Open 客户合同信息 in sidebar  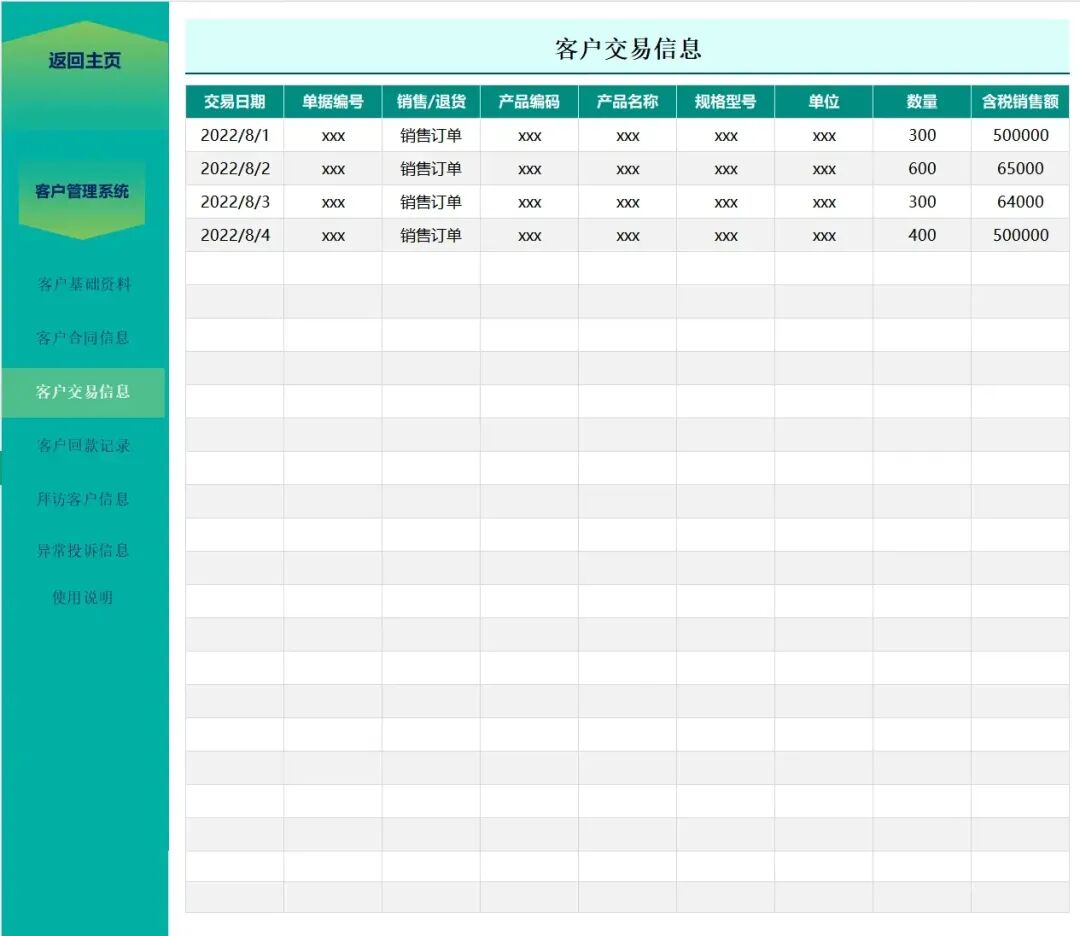tap(84, 338)
